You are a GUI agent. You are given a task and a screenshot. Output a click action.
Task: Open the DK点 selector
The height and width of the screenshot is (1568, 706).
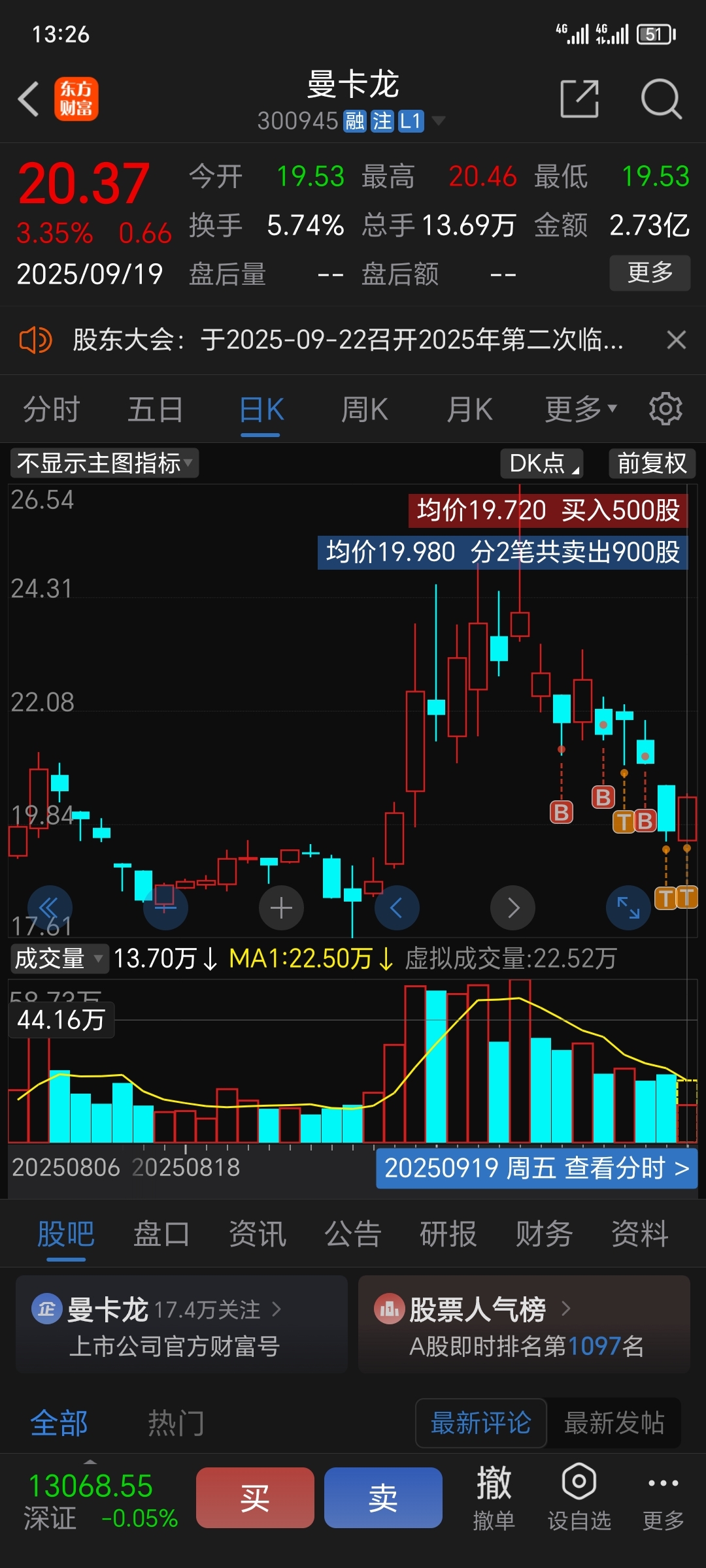pyautogui.click(x=541, y=463)
